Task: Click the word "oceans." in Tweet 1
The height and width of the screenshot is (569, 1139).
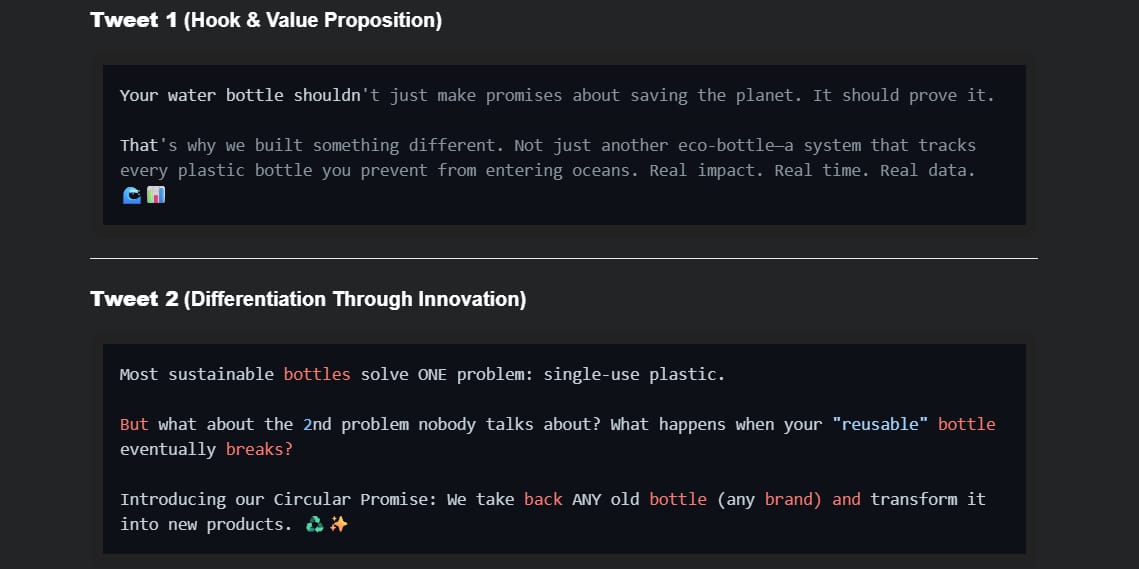Action: point(605,170)
